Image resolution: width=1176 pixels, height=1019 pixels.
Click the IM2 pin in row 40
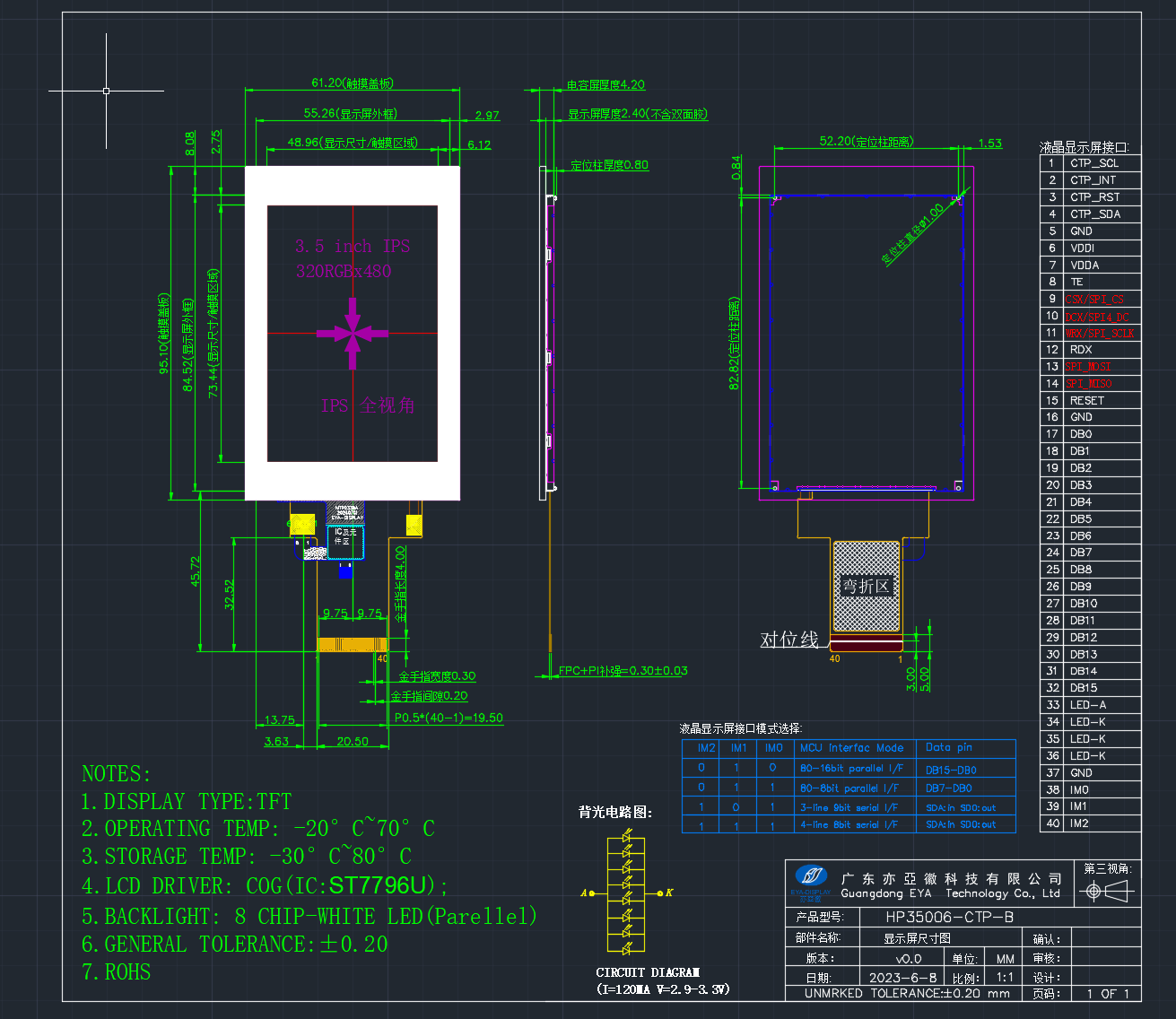point(1079,823)
